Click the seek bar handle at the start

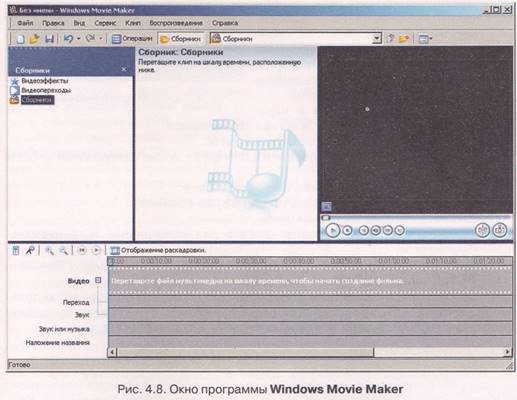point(326,218)
